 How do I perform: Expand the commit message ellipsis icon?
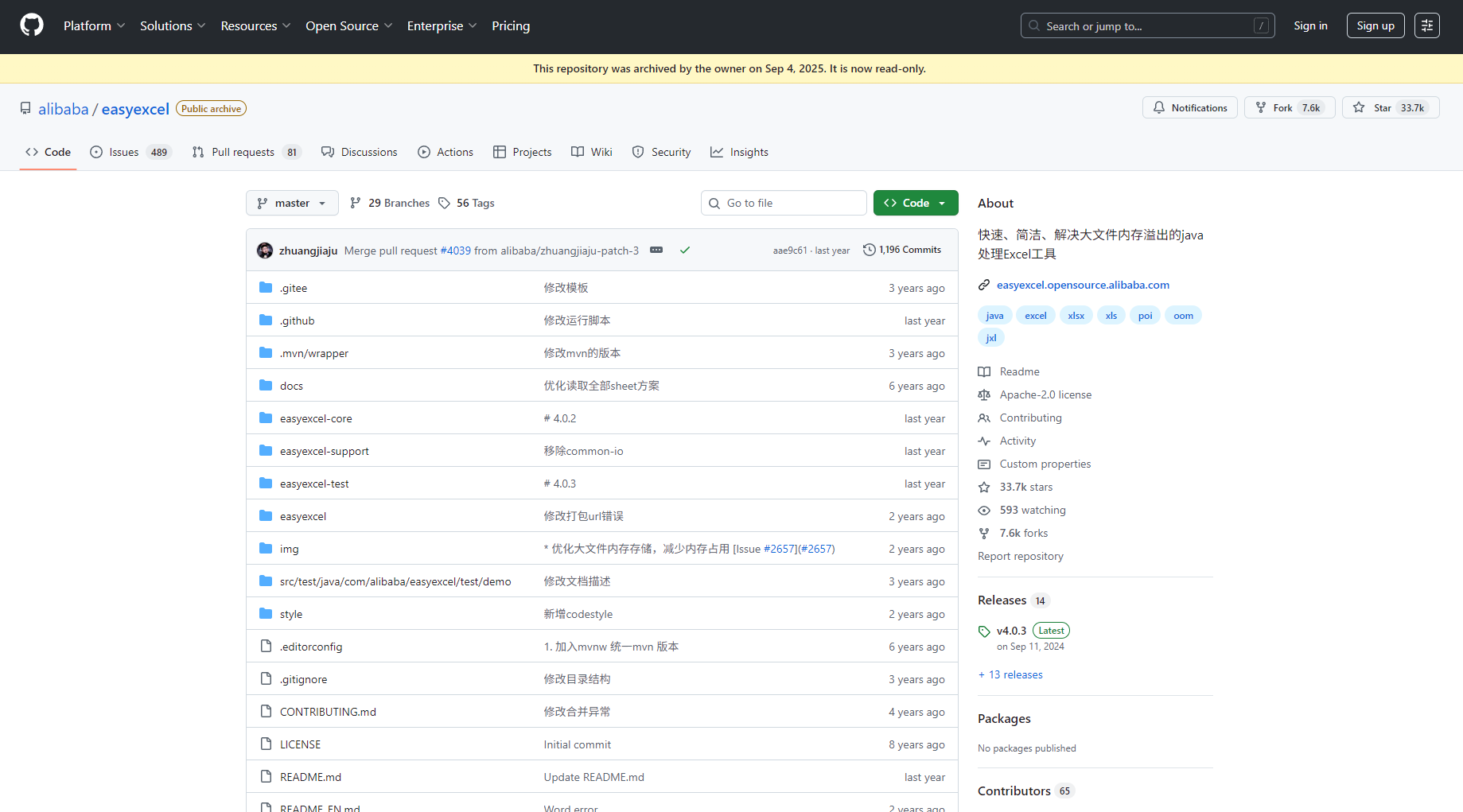pyautogui.click(x=656, y=250)
